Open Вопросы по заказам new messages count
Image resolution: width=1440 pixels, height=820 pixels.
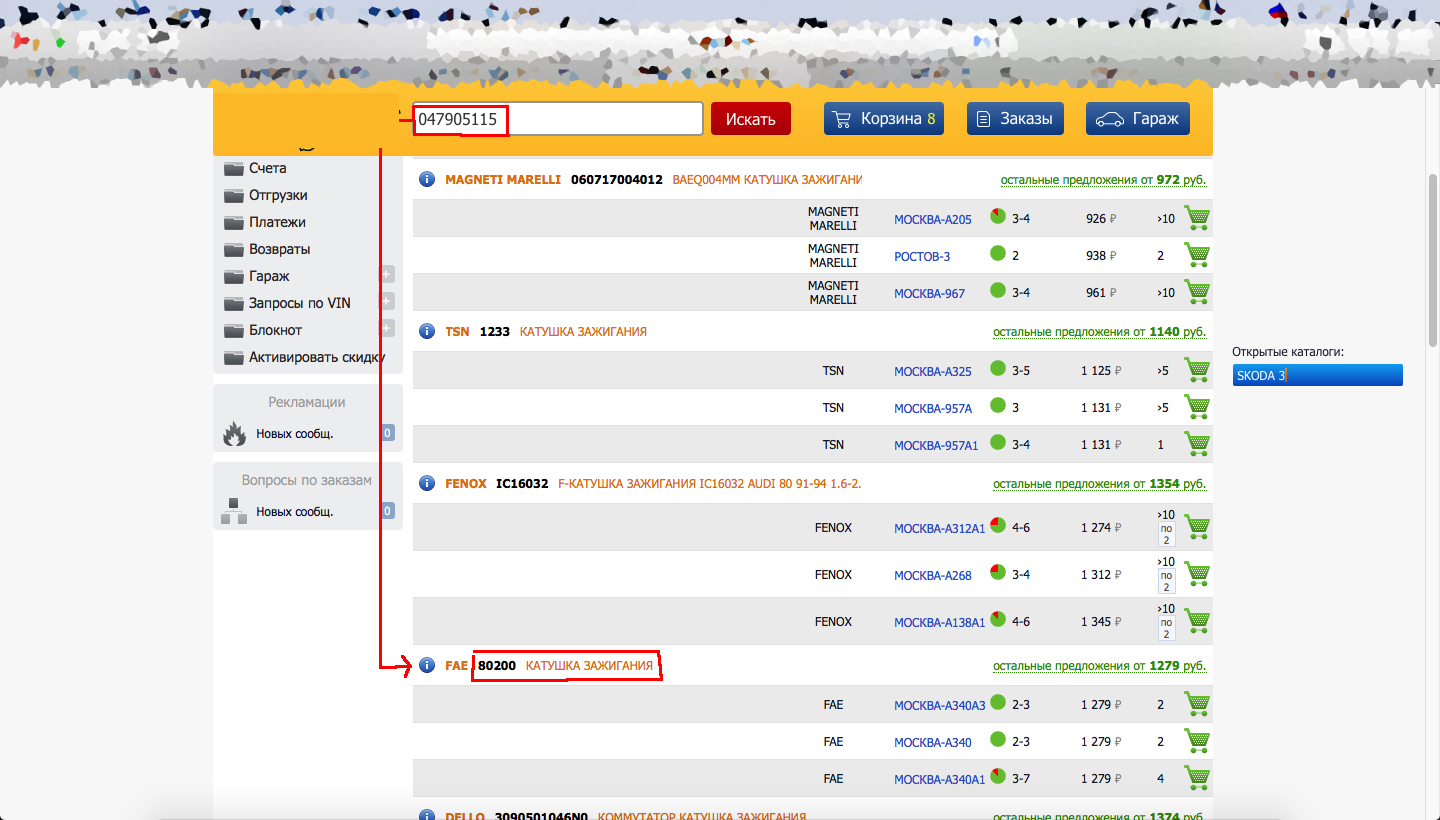(x=387, y=511)
